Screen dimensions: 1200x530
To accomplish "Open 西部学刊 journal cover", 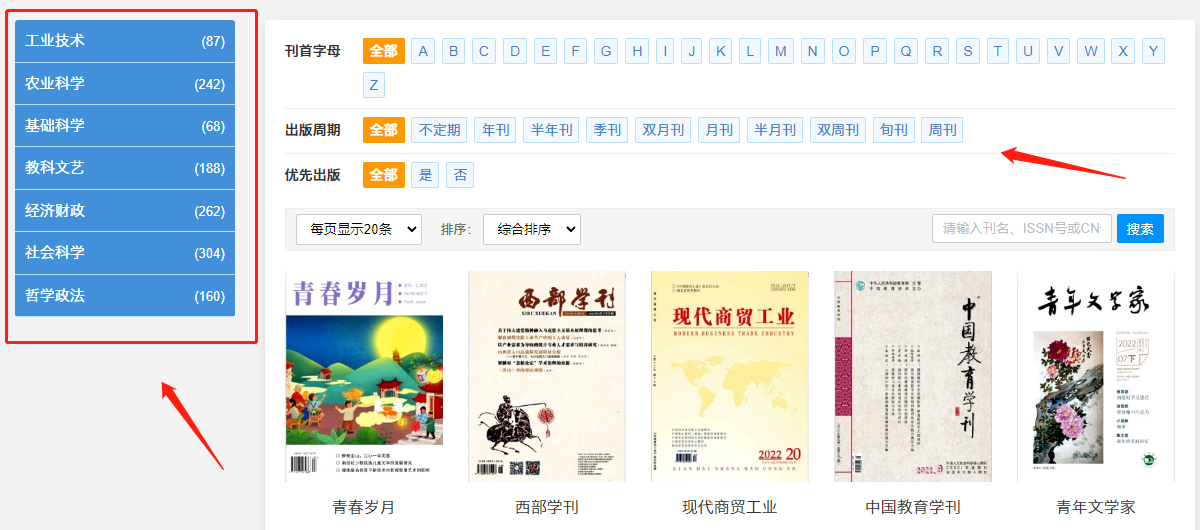I will [x=548, y=376].
